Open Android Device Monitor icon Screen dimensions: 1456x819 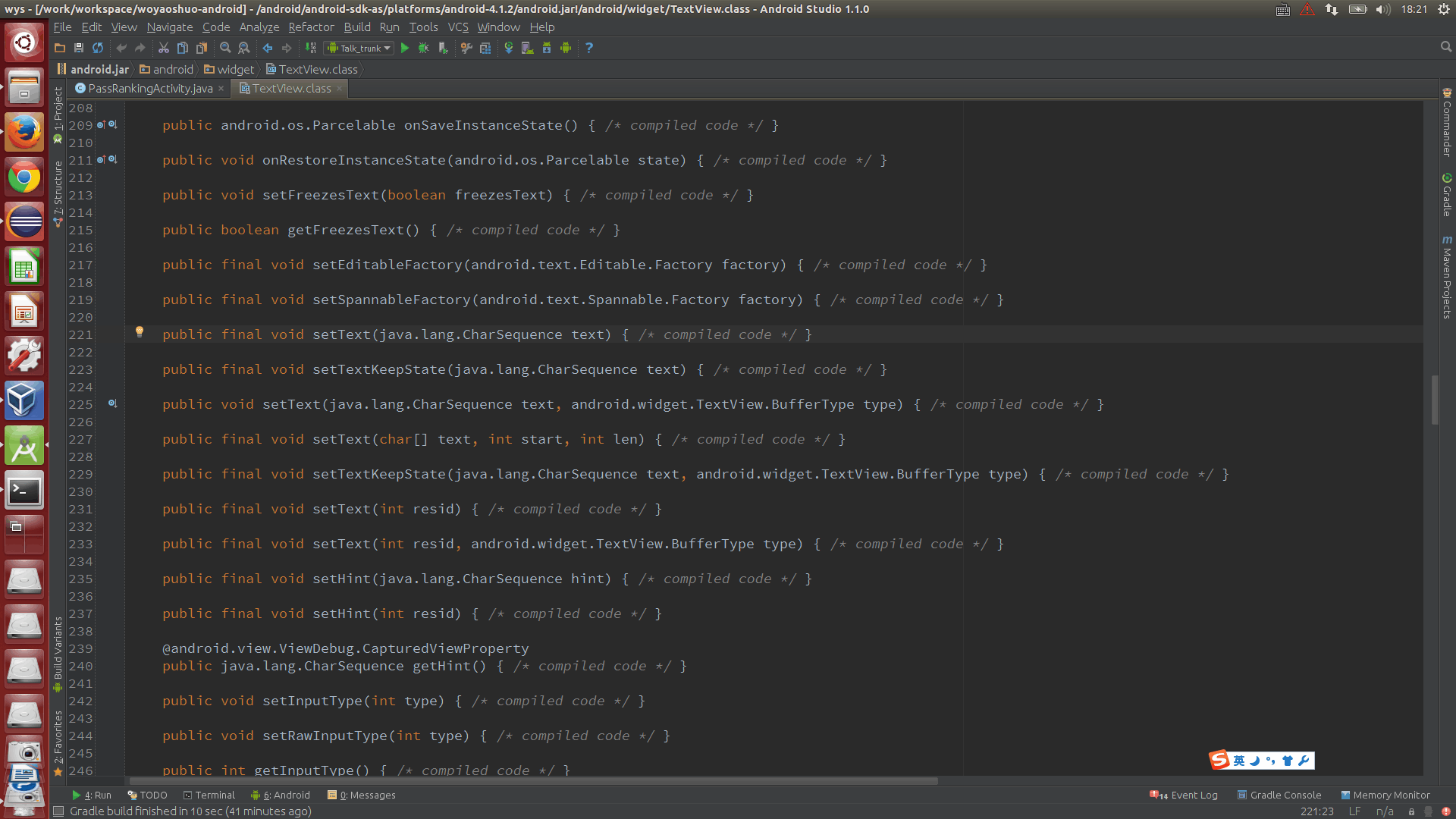[x=566, y=48]
